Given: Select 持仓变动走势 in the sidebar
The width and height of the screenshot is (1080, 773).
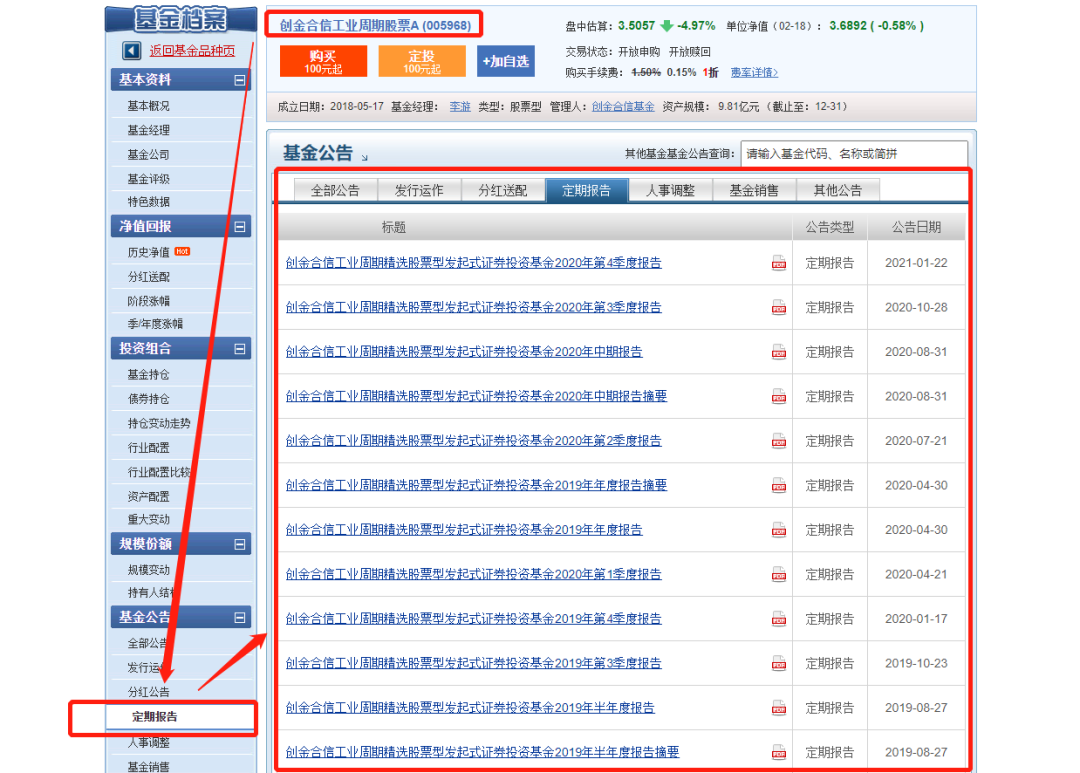Looking at the screenshot, I should tap(158, 424).
